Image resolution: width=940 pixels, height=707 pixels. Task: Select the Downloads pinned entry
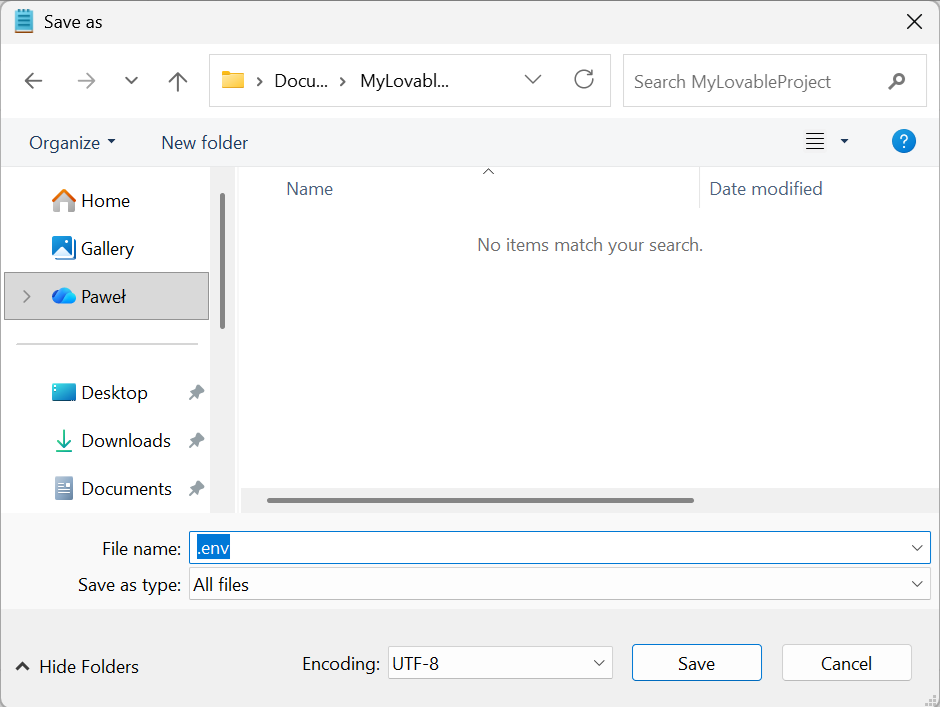(125, 440)
